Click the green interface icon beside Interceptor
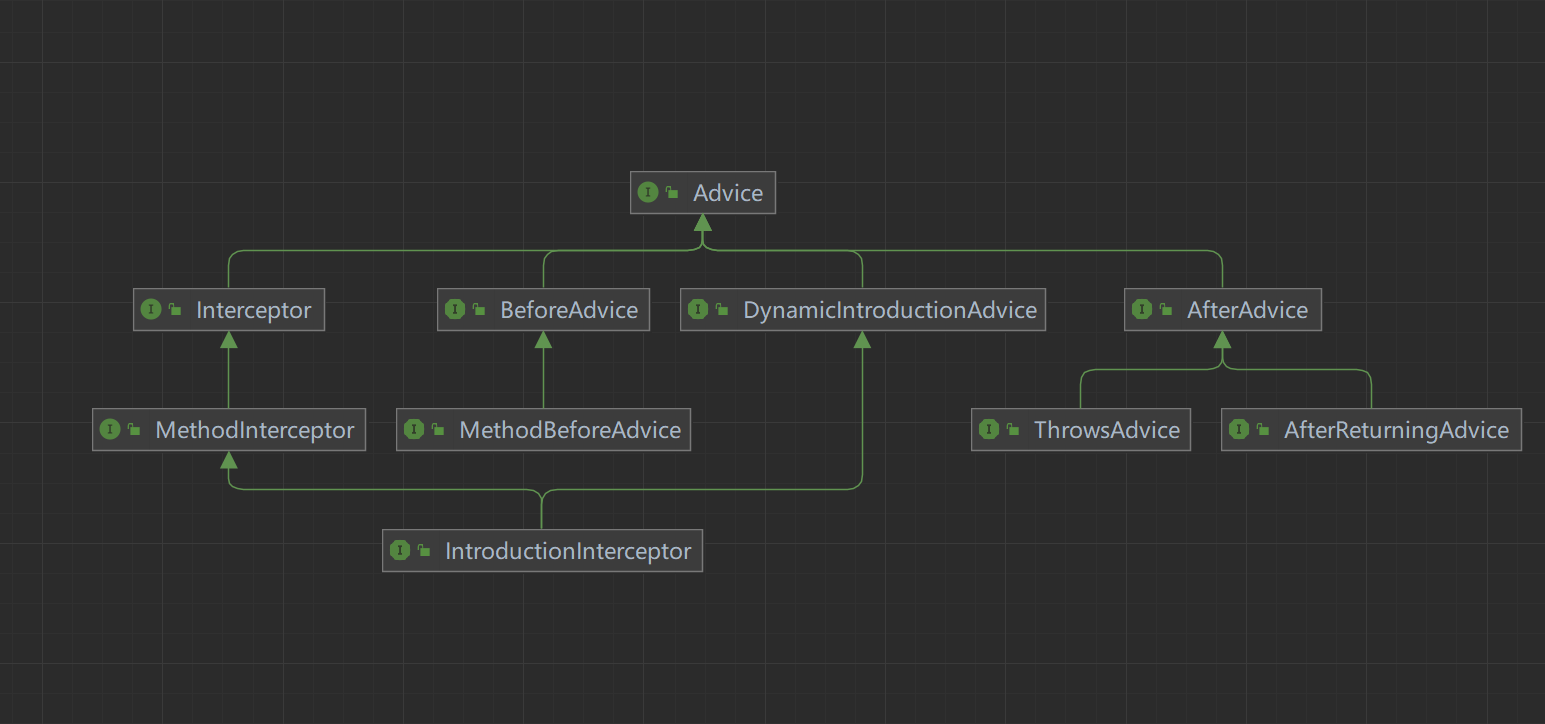This screenshot has width=1545, height=724. pyautogui.click(x=151, y=310)
